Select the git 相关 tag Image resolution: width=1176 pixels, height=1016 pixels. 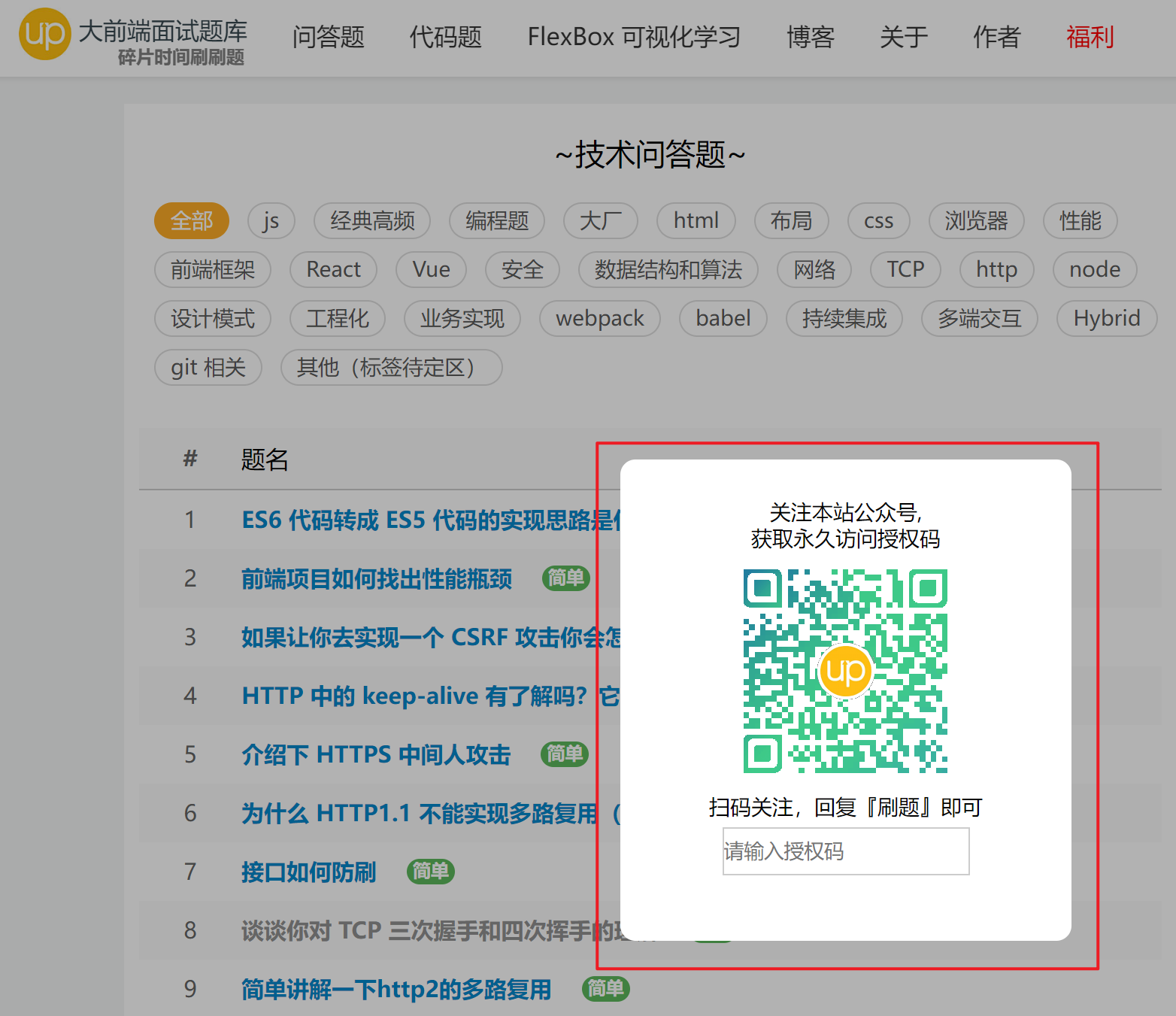point(208,367)
